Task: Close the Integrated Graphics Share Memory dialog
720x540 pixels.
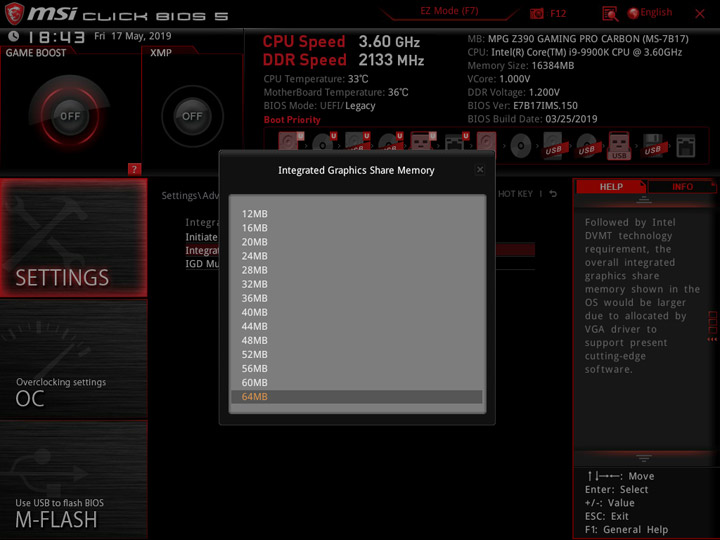Action: (x=480, y=169)
